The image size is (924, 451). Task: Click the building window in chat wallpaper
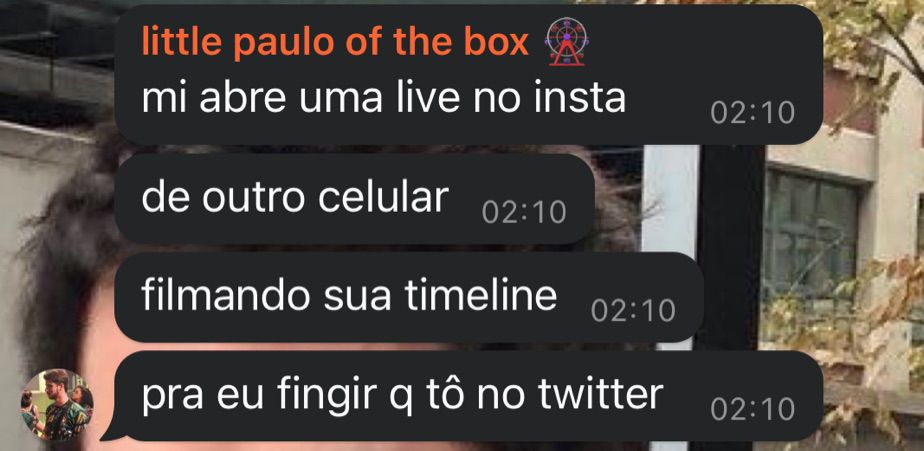pos(811,235)
